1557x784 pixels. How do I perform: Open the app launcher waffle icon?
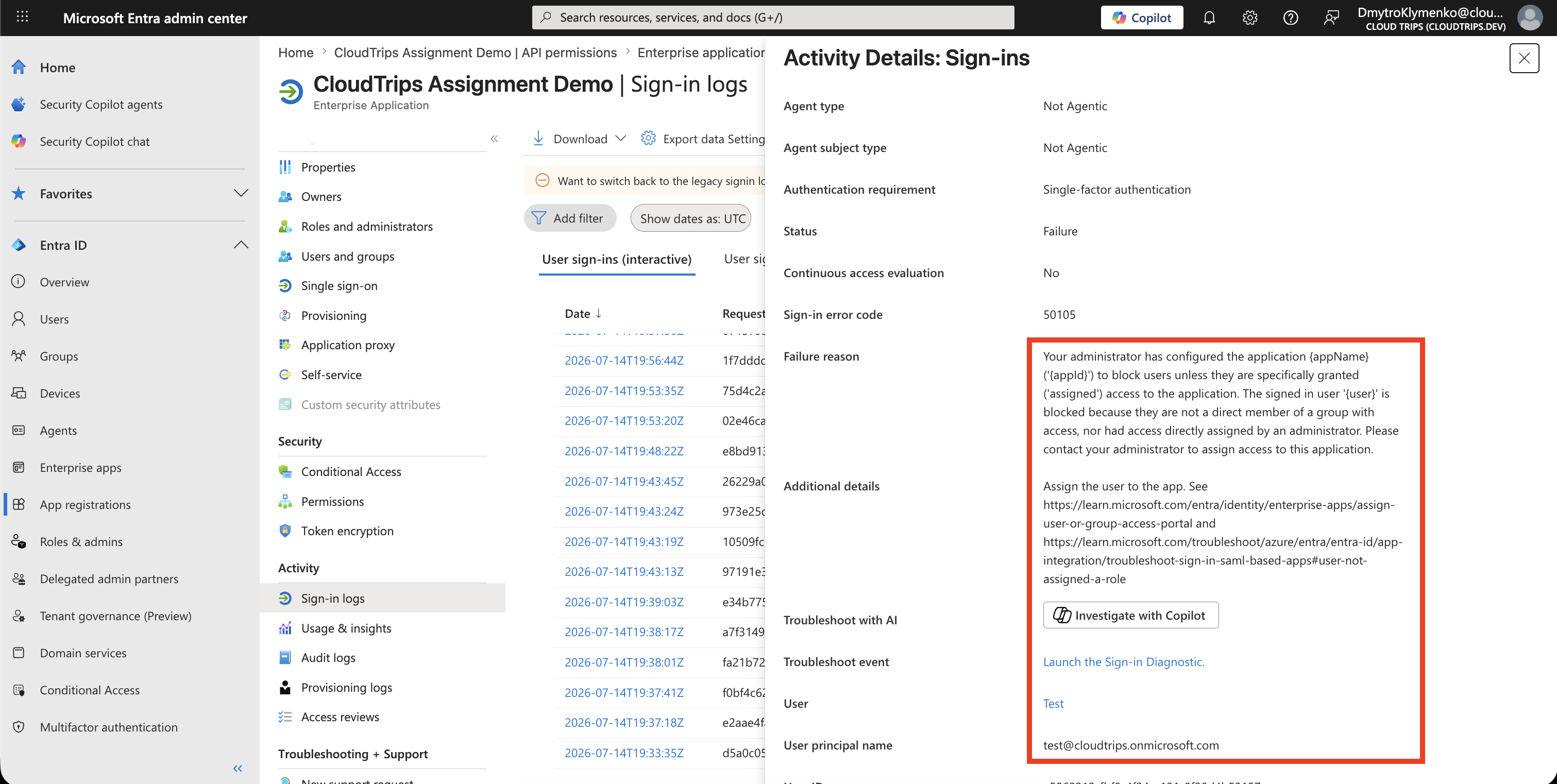point(22,17)
